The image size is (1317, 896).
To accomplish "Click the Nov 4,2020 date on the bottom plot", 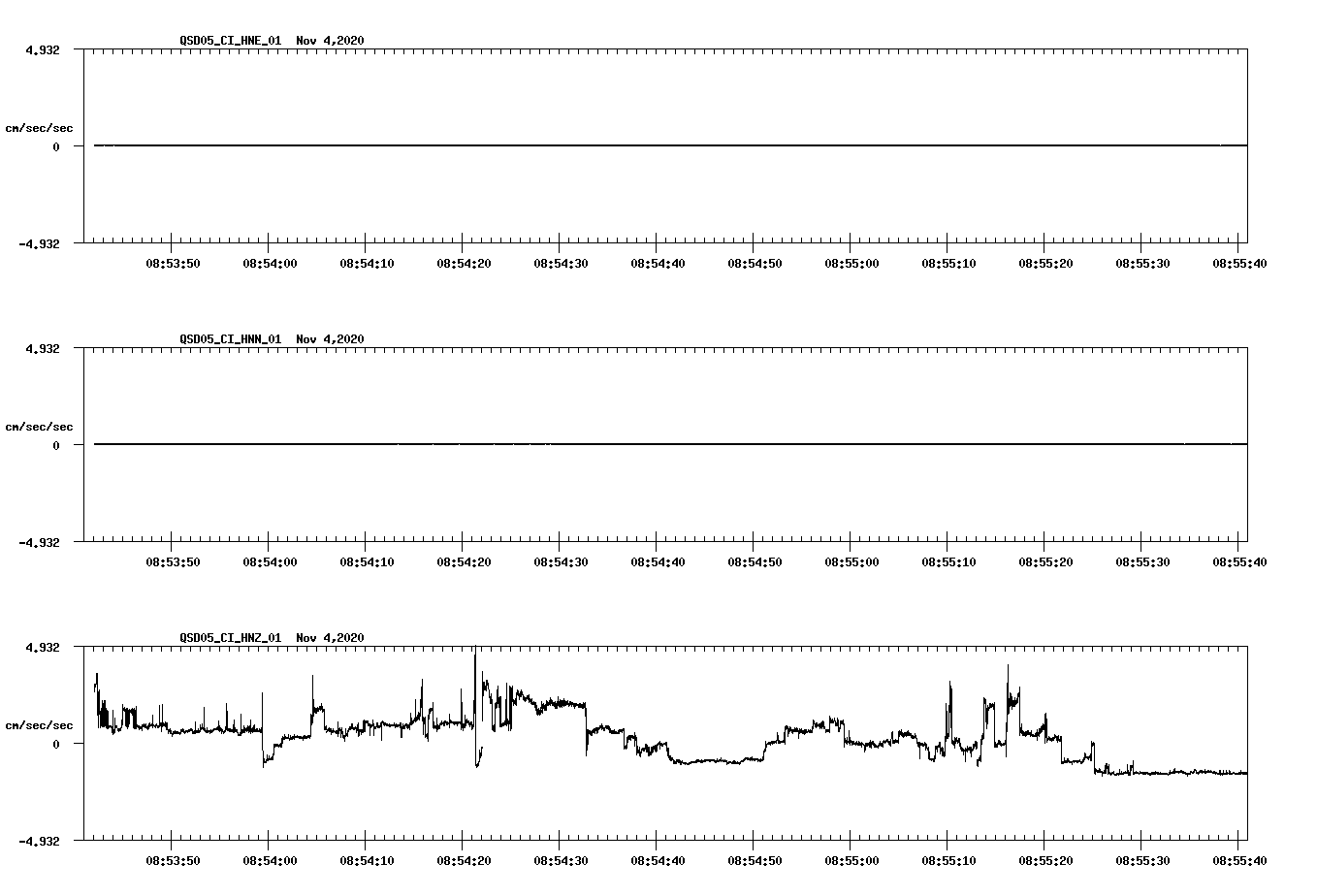I will (x=329, y=638).
